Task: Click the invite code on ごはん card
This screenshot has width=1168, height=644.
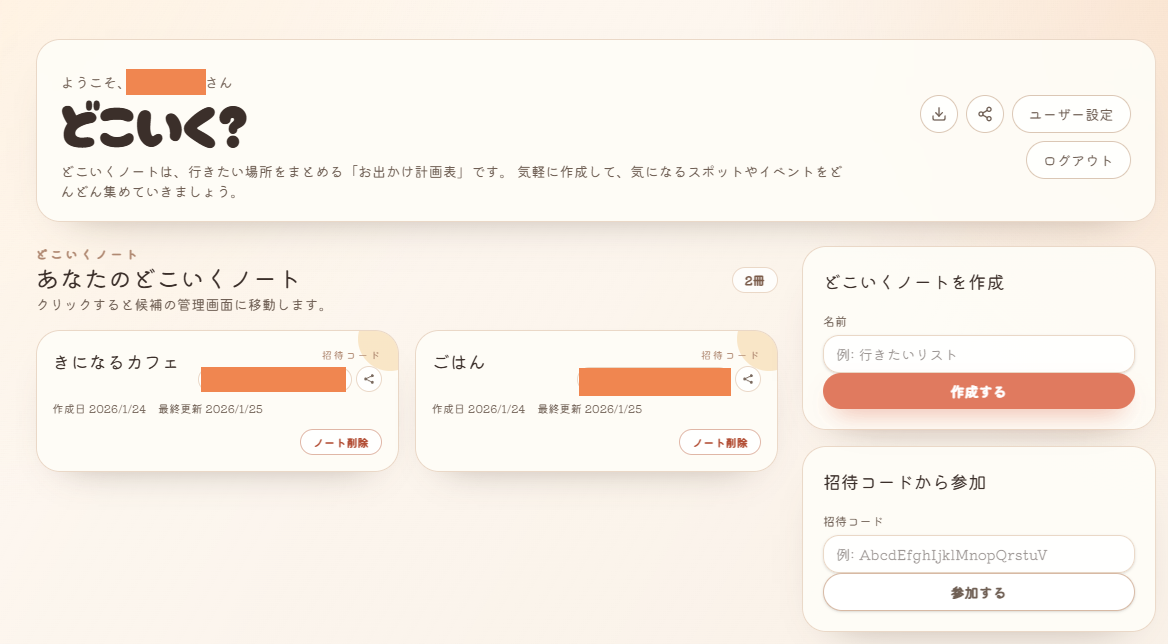Action: click(x=654, y=381)
